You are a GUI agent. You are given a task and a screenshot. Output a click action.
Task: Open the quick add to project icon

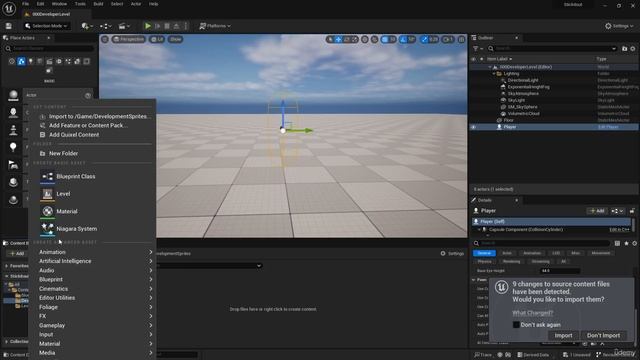(87, 26)
